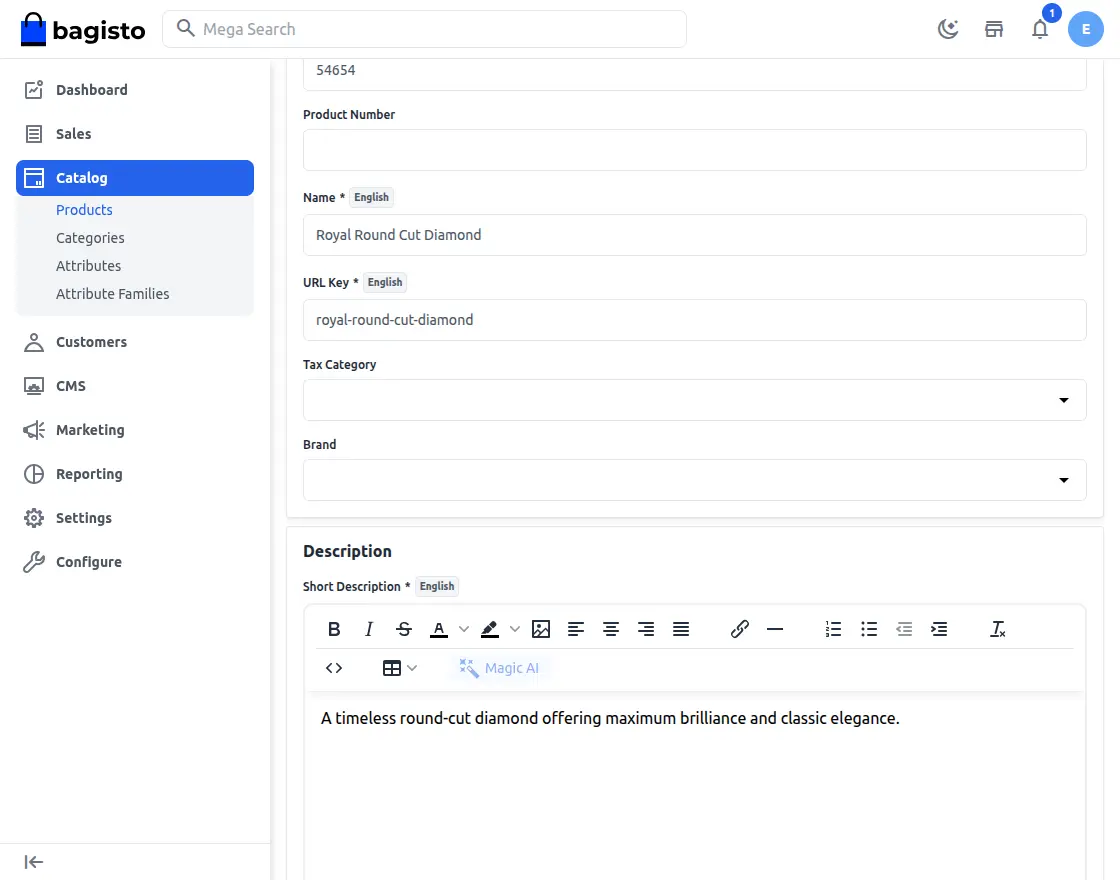The image size is (1120, 880).
Task: Open the Brand dropdown
Action: pyautogui.click(x=694, y=480)
